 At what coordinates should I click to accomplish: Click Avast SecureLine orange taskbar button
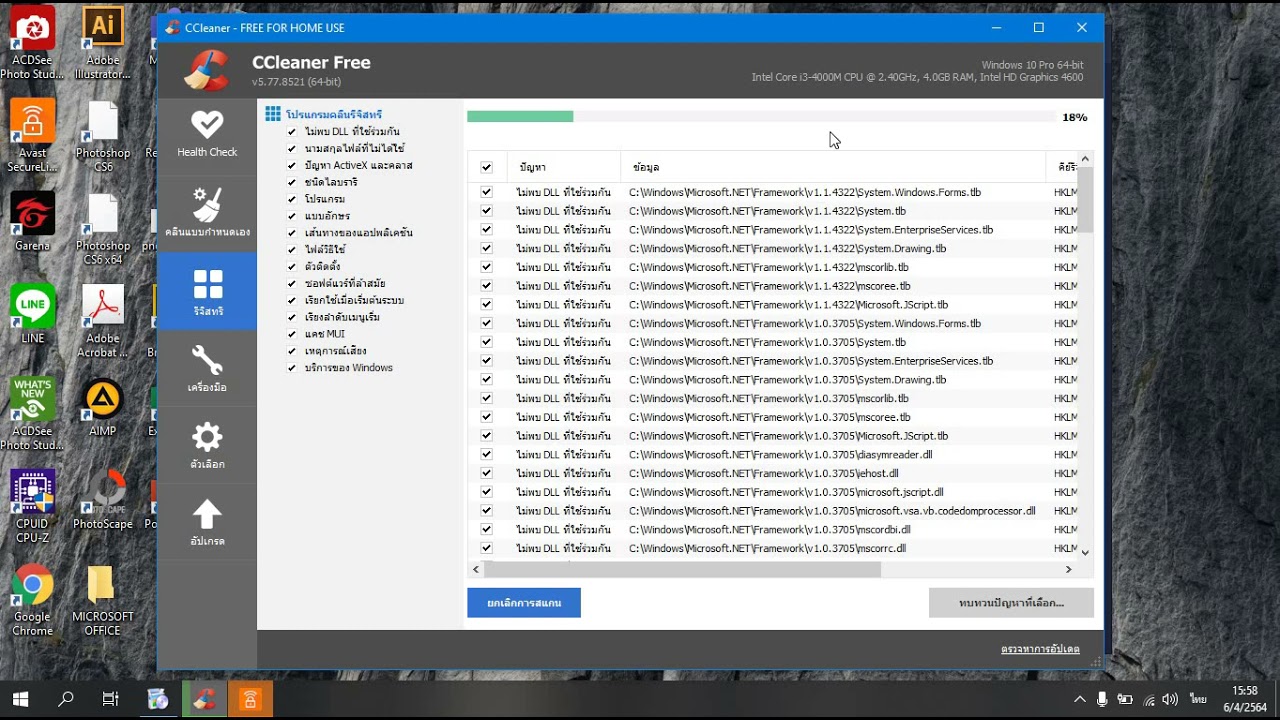tap(250, 699)
